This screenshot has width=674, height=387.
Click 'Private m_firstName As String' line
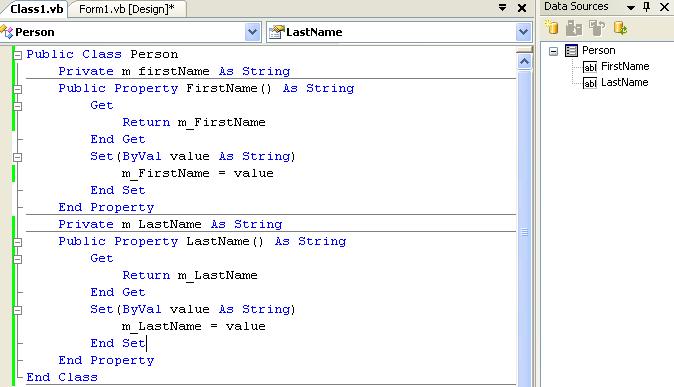(174, 71)
